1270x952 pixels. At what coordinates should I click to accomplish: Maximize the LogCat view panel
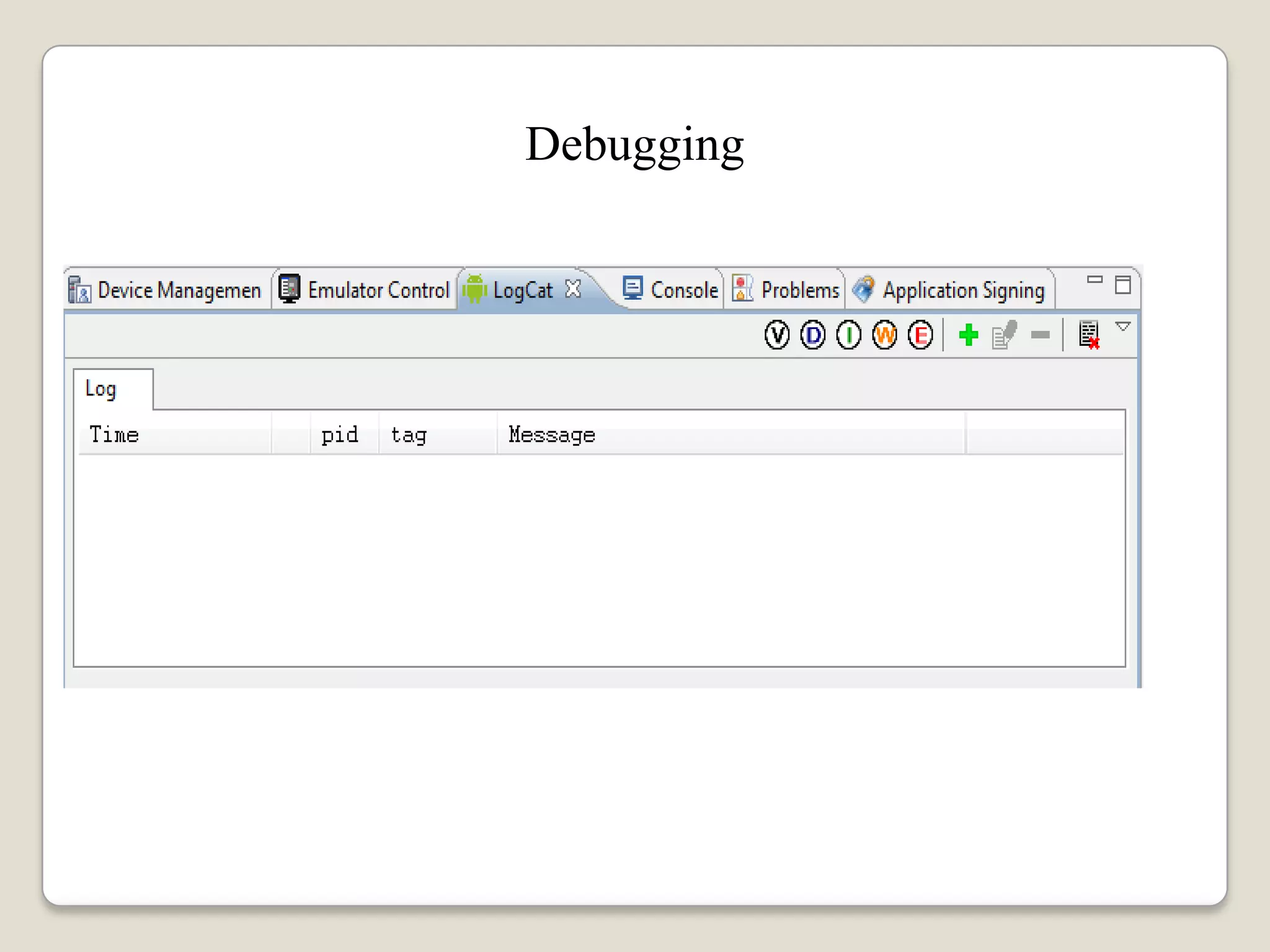(x=1123, y=285)
